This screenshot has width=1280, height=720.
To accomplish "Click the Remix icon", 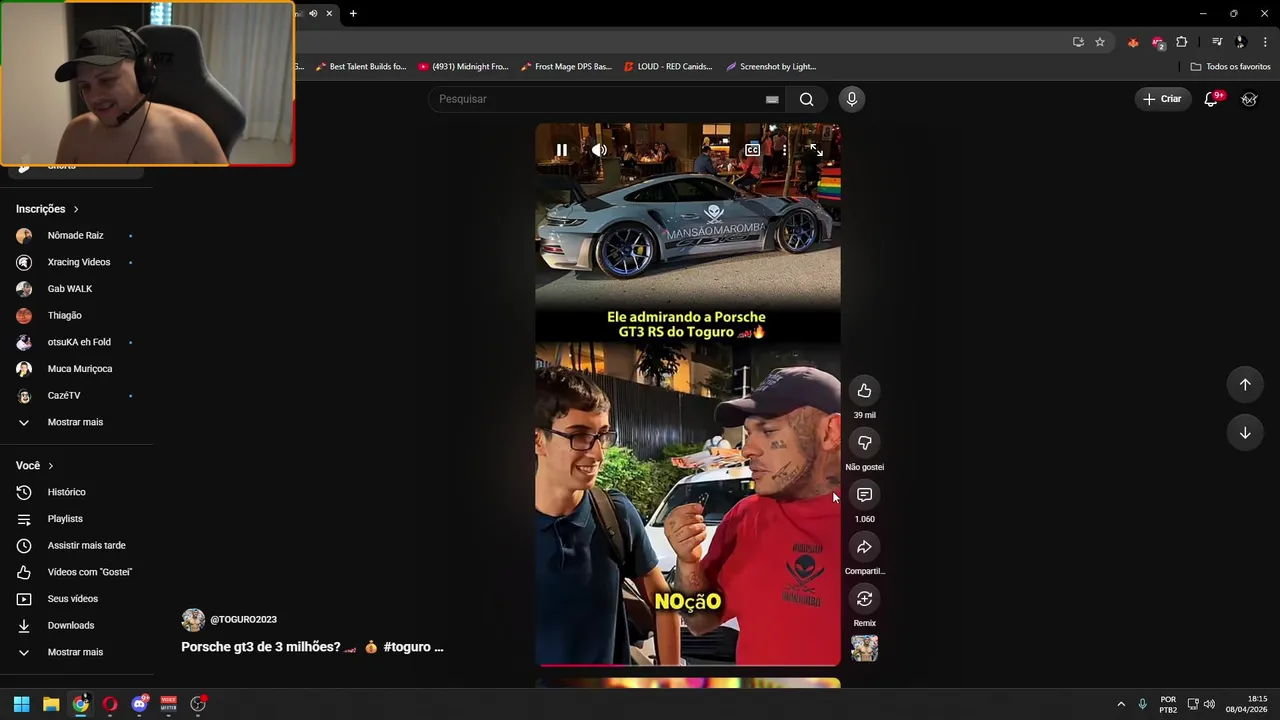I will (865, 599).
